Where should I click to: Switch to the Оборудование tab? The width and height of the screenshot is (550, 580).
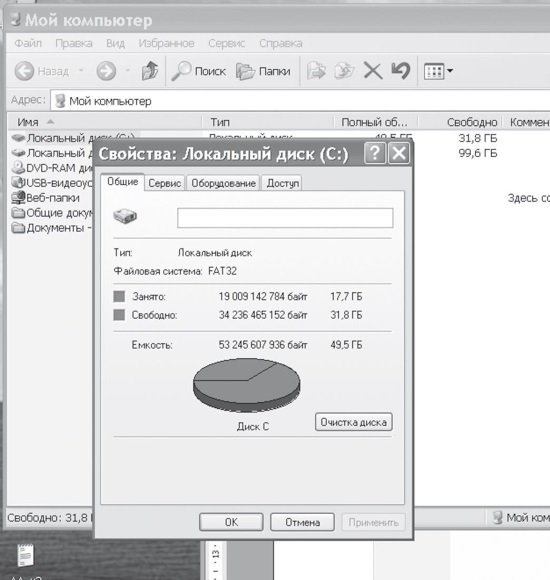coord(223,183)
